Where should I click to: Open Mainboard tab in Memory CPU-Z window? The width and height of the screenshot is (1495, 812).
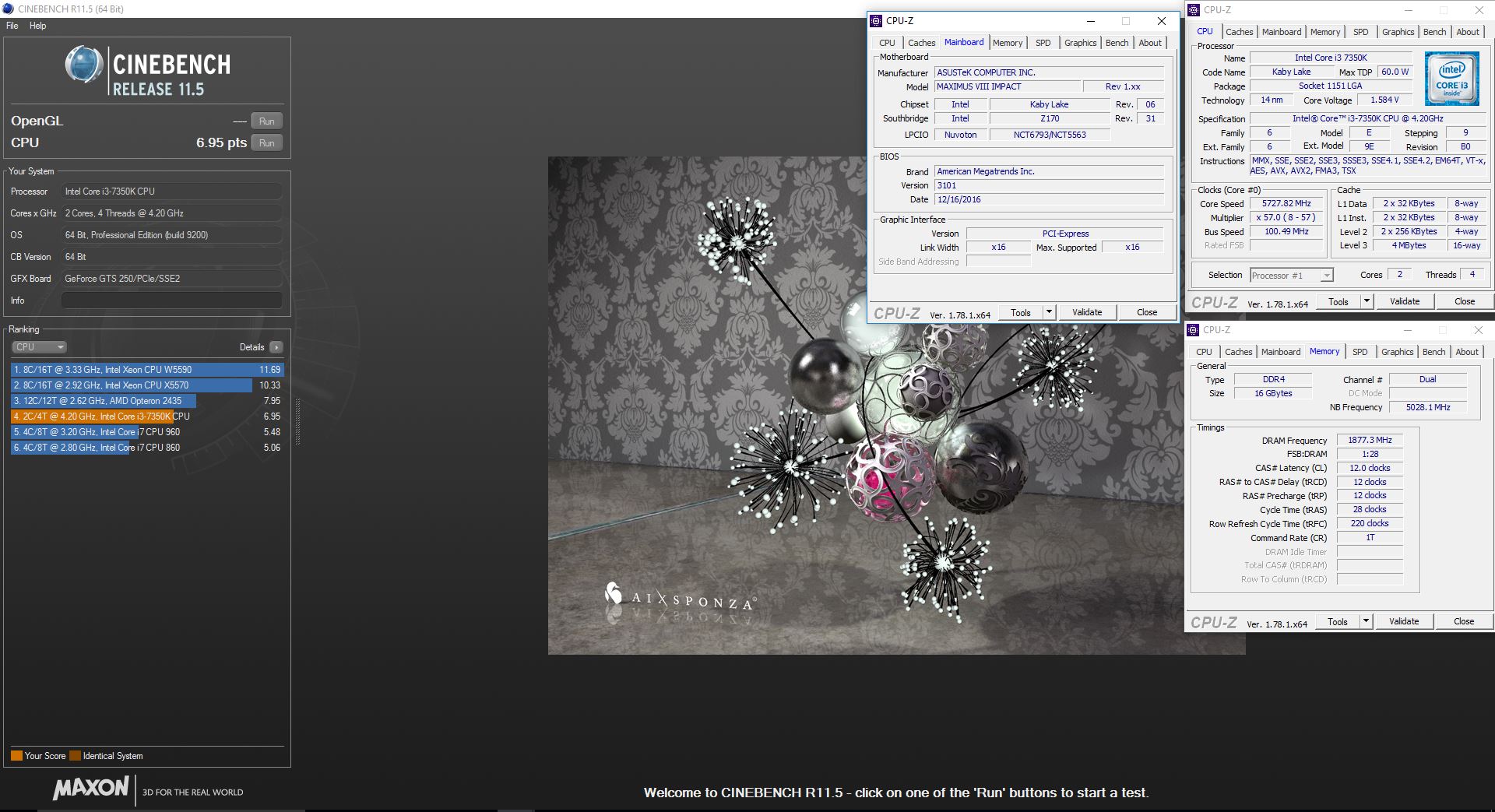1281,352
